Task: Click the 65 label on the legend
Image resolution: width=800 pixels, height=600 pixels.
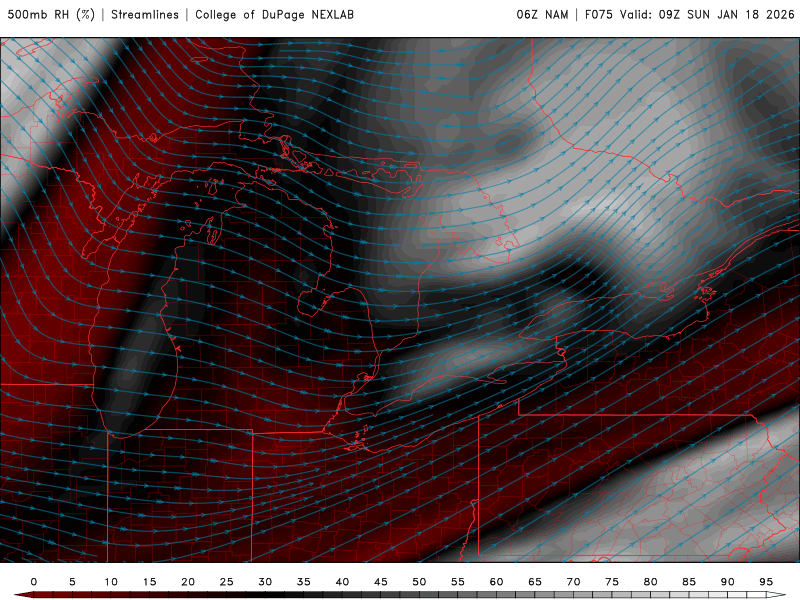Action: 535,582
